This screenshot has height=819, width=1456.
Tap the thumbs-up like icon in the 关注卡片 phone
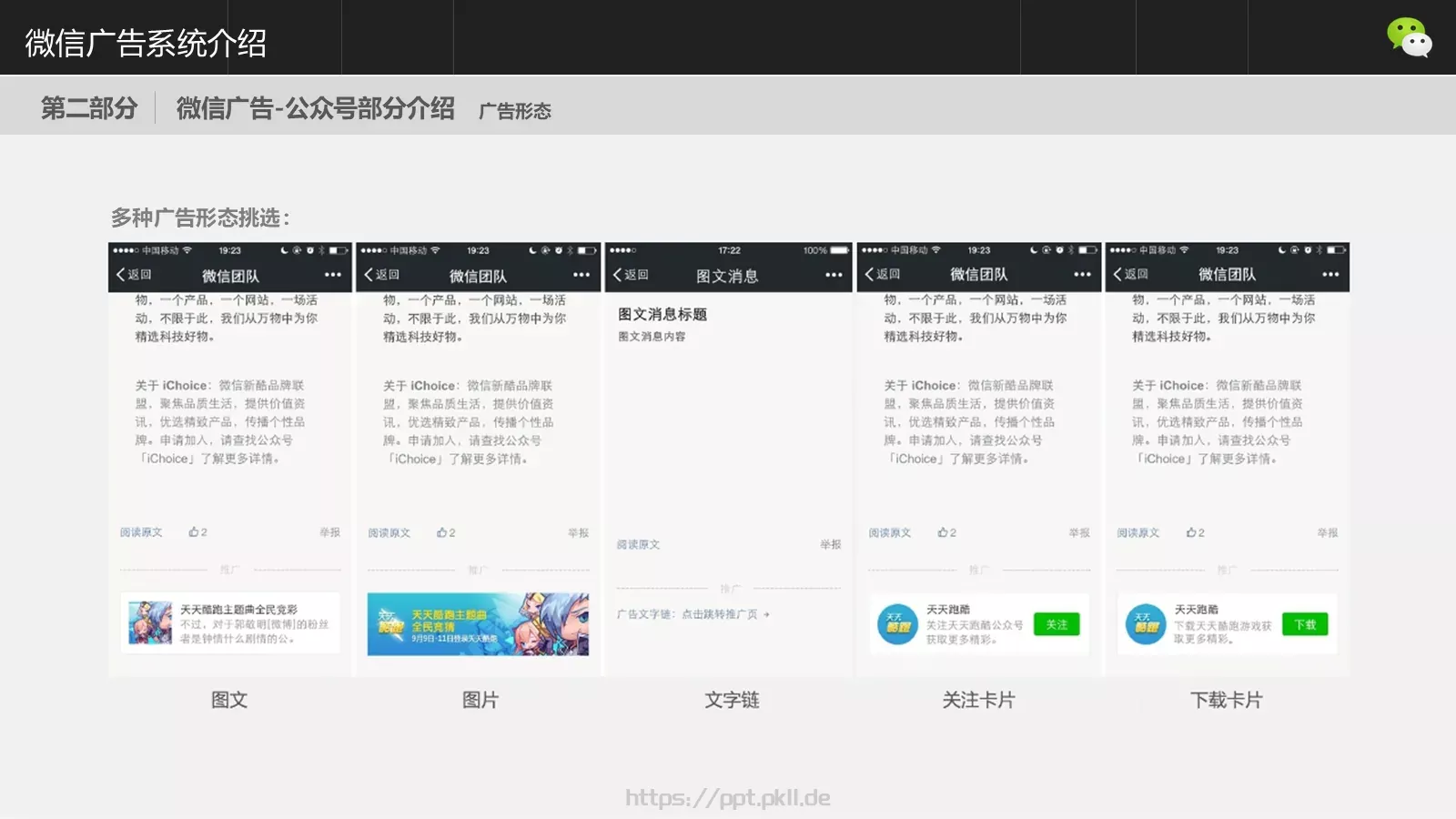point(943,532)
